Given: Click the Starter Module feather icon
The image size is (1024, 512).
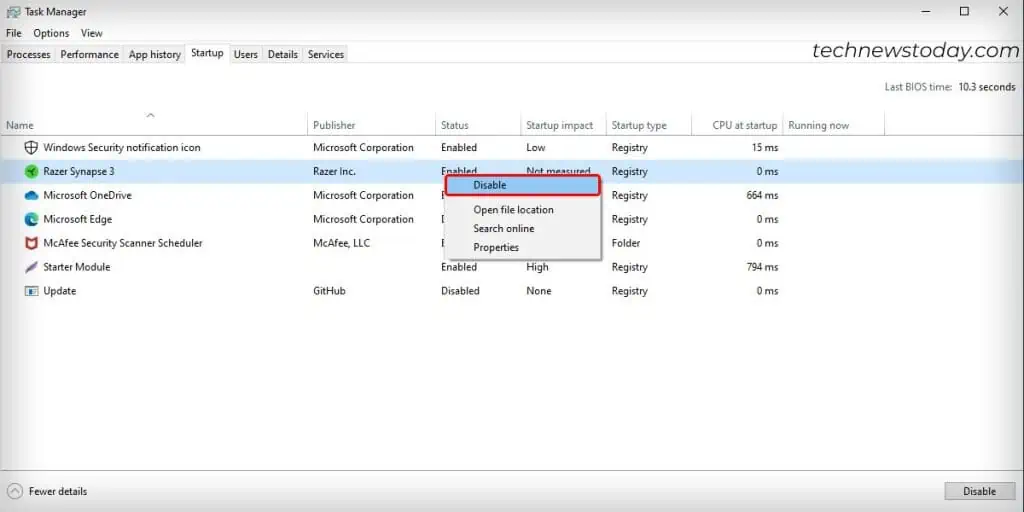Looking at the screenshot, I should coord(31,267).
